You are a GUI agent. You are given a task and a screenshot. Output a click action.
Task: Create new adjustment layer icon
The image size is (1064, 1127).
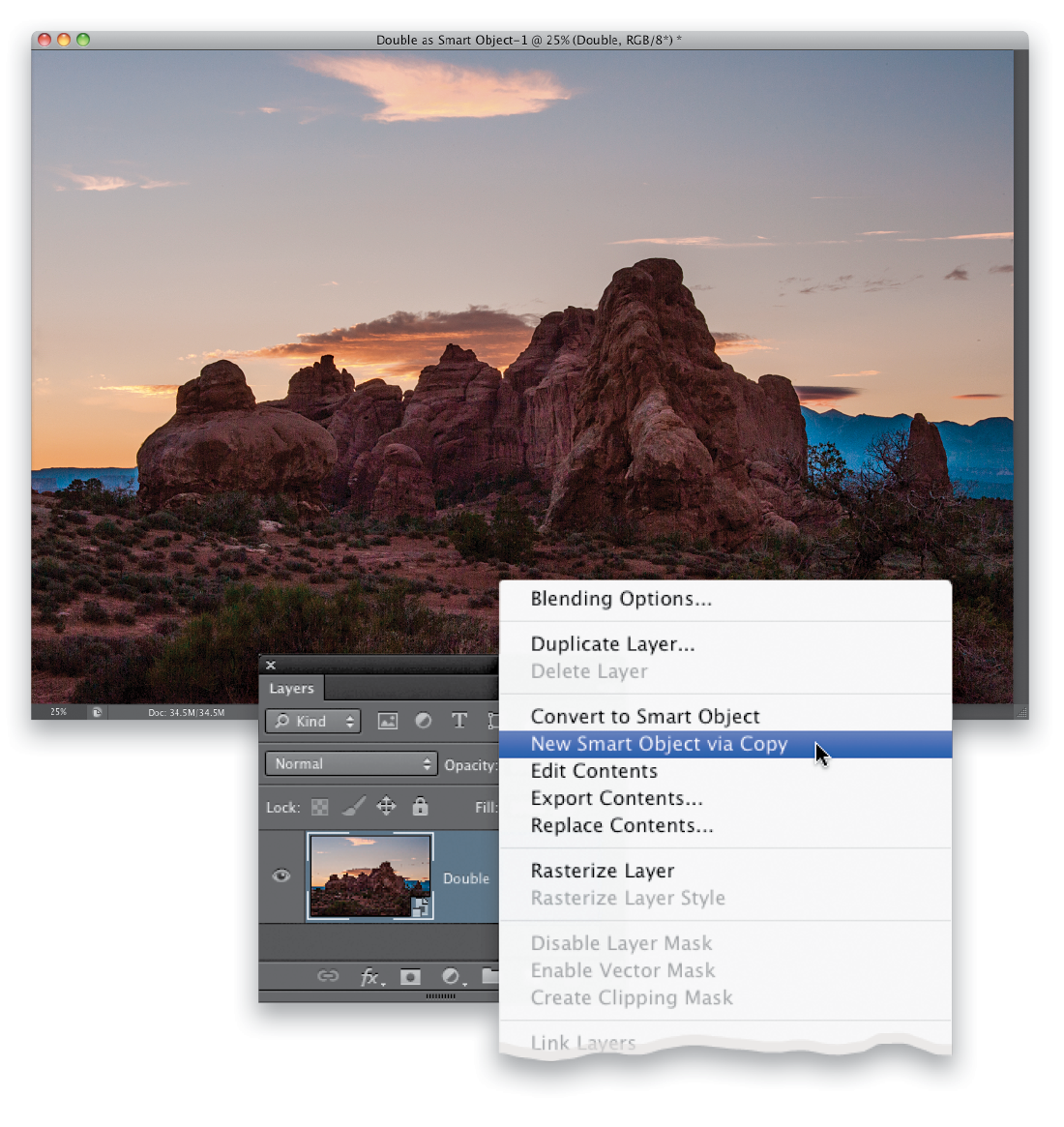coord(452,977)
